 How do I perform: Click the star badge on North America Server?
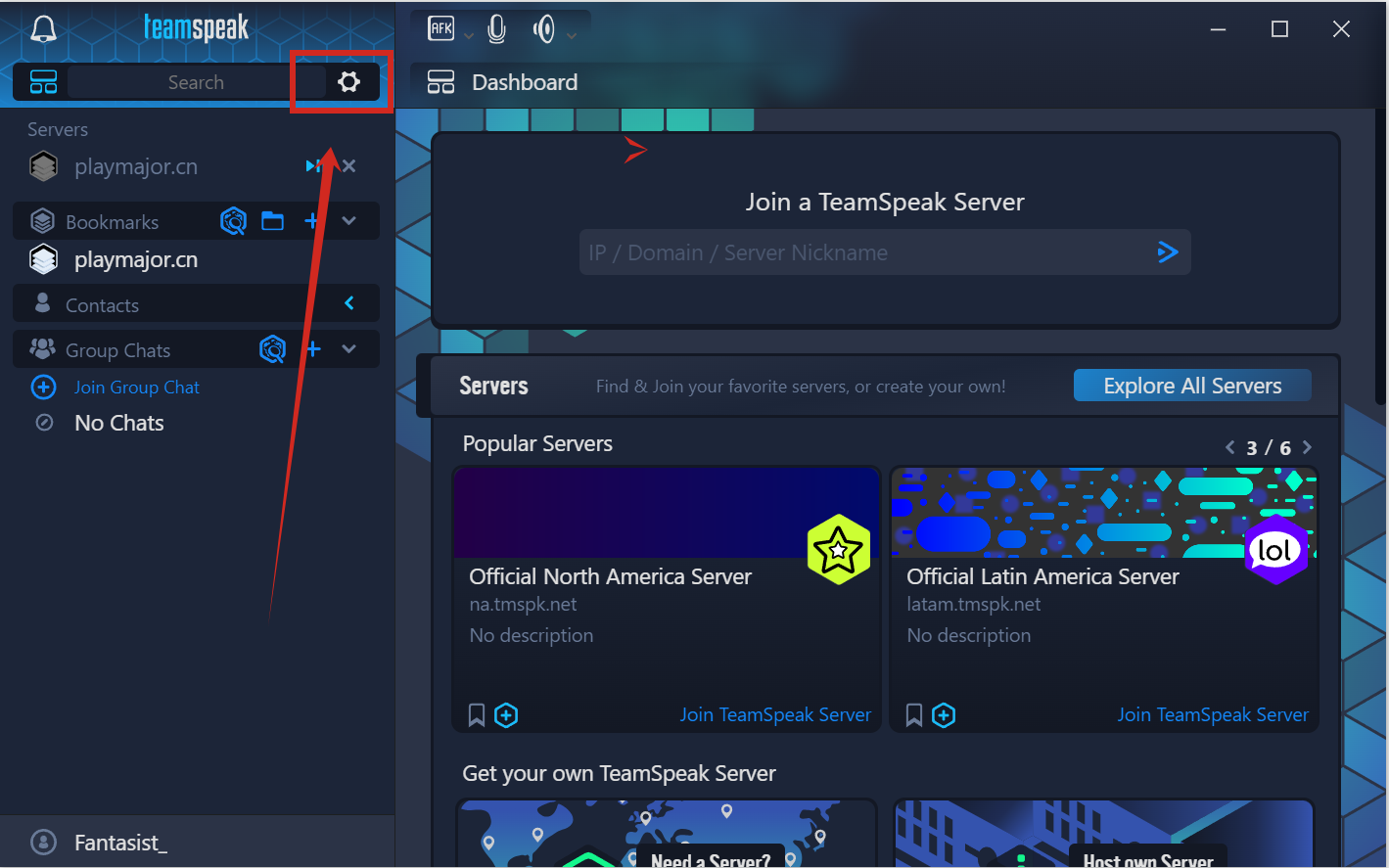(839, 550)
